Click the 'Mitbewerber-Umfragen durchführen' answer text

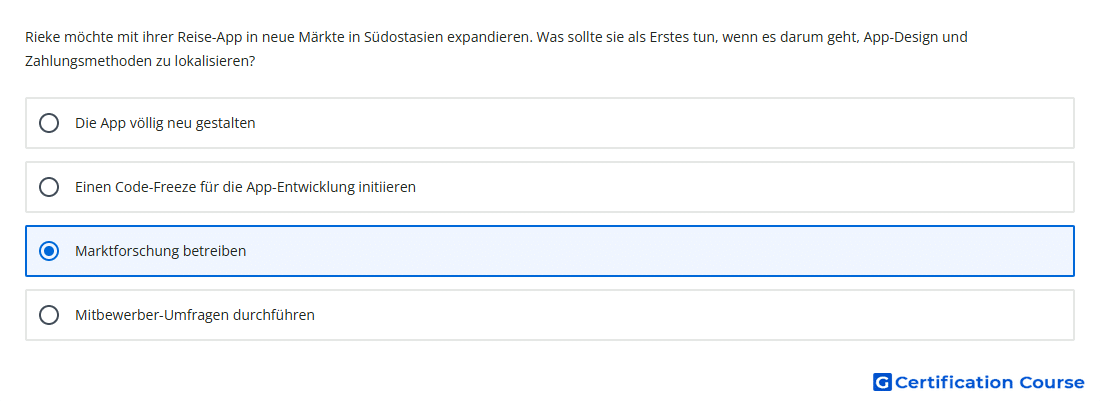pos(195,315)
